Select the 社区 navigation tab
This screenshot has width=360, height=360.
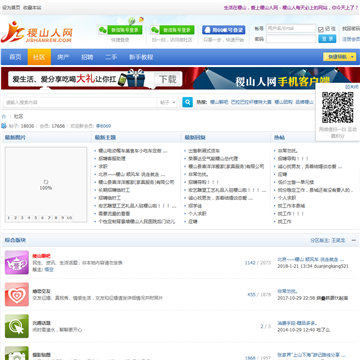[x=39, y=57]
